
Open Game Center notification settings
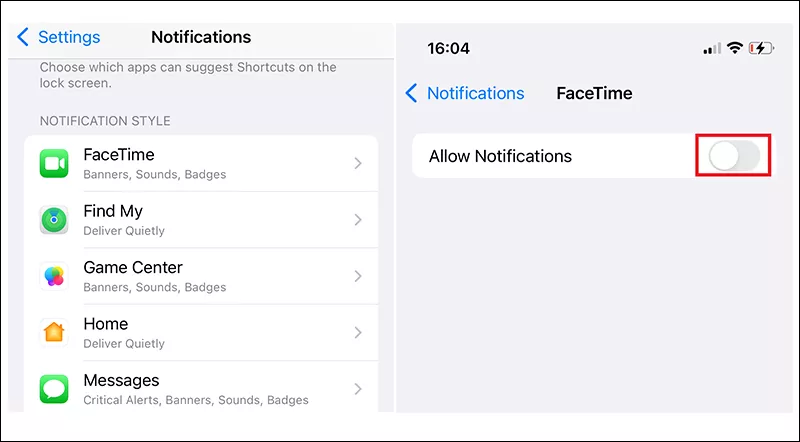[200, 276]
